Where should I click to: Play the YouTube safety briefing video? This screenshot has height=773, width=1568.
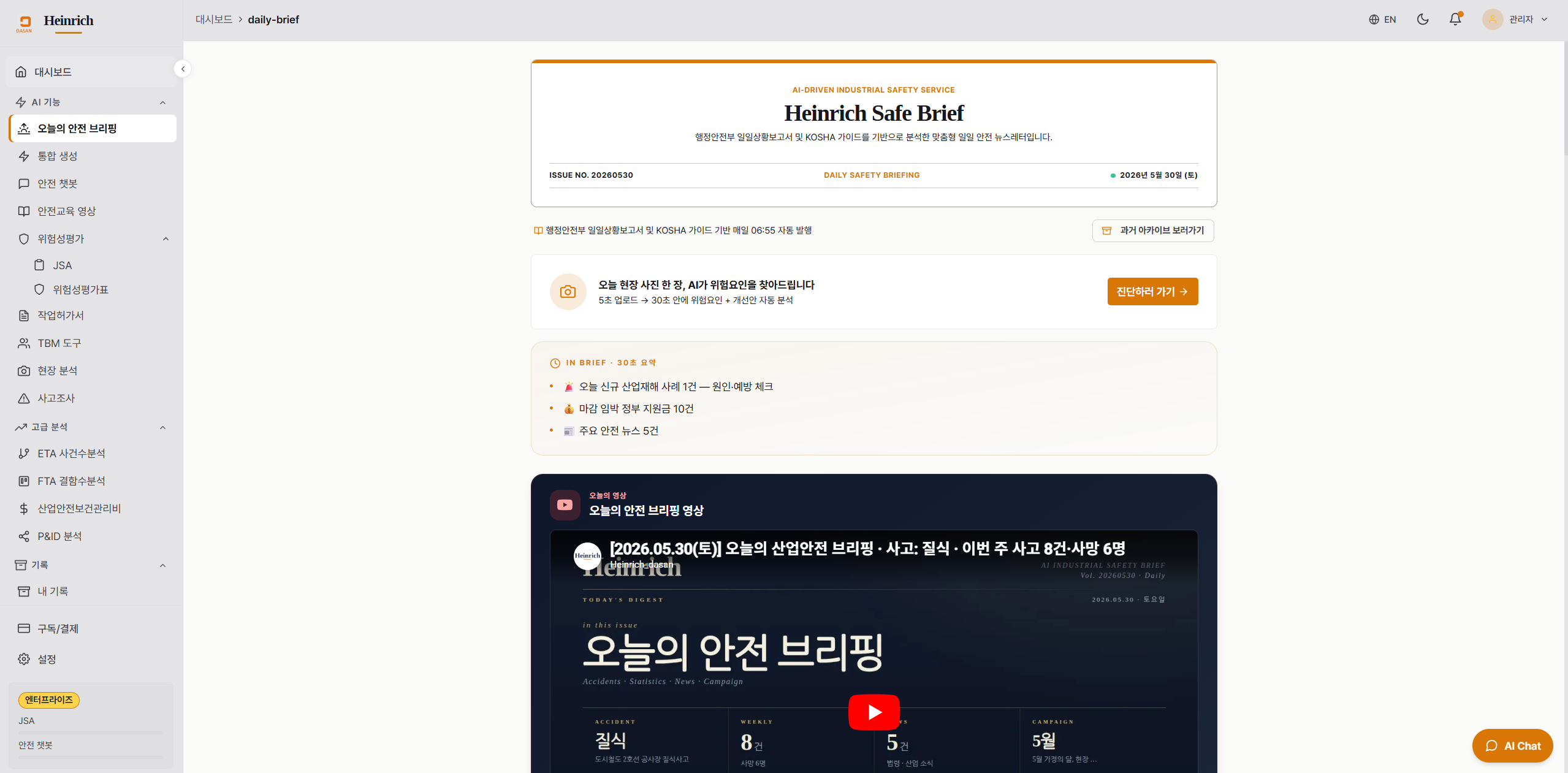[873, 712]
